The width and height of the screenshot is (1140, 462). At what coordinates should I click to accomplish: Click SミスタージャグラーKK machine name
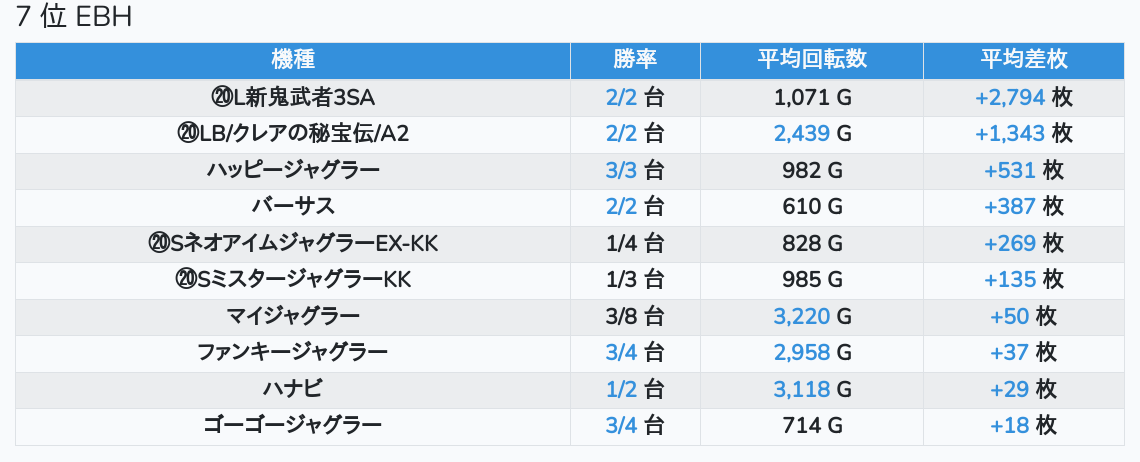[292, 279]
